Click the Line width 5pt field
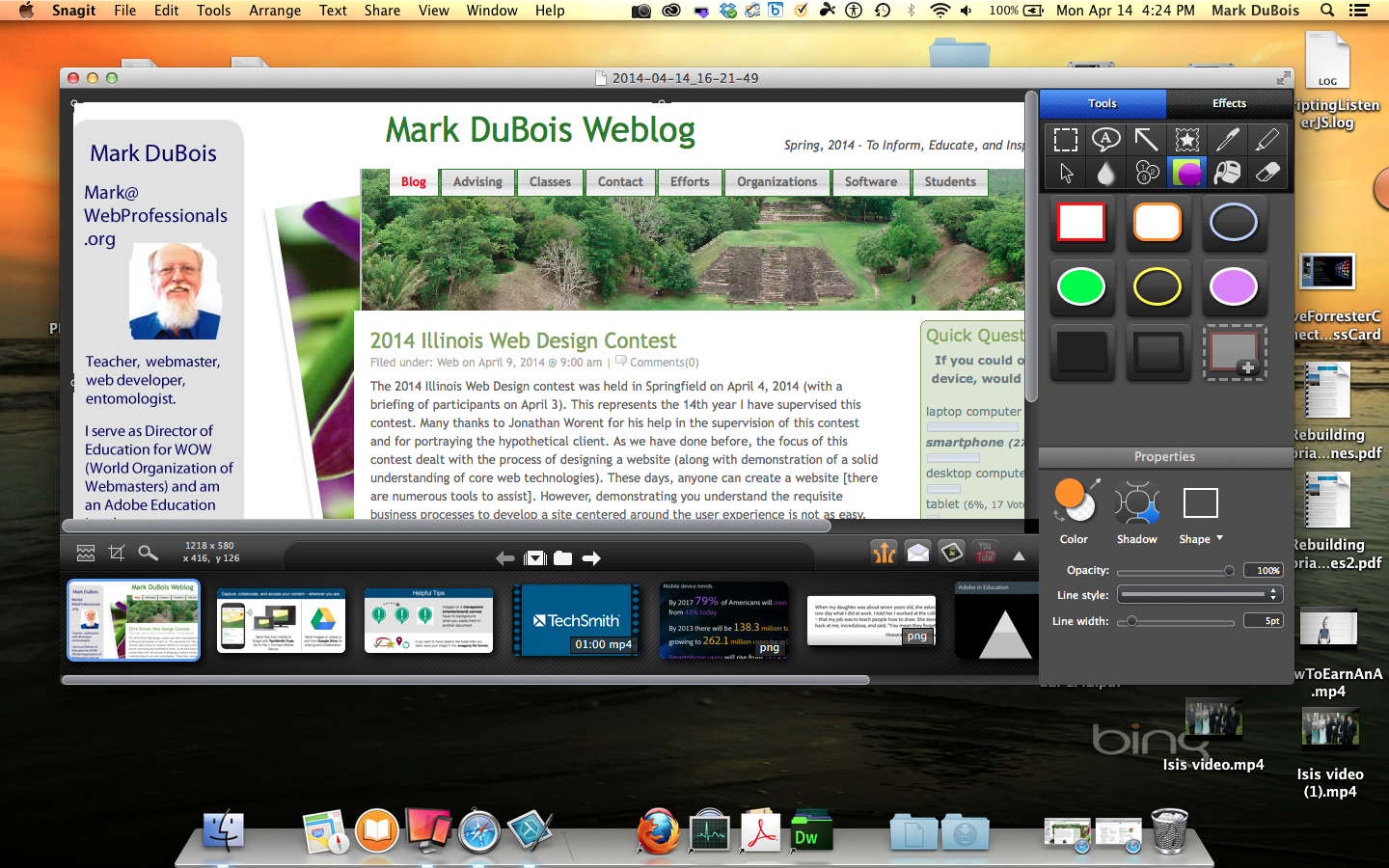 click(1262, 621)
